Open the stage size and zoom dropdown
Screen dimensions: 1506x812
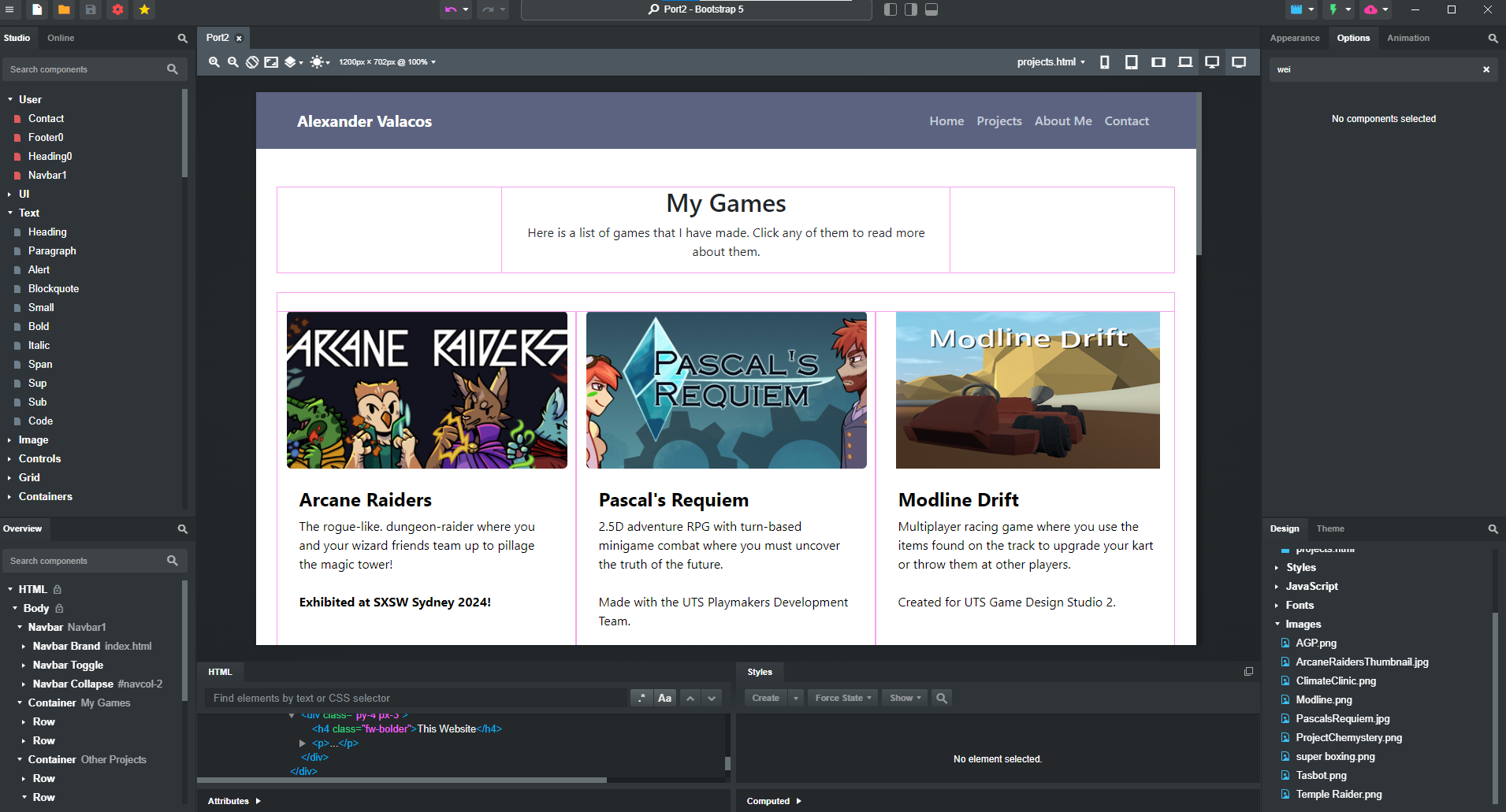pos(387,62)
